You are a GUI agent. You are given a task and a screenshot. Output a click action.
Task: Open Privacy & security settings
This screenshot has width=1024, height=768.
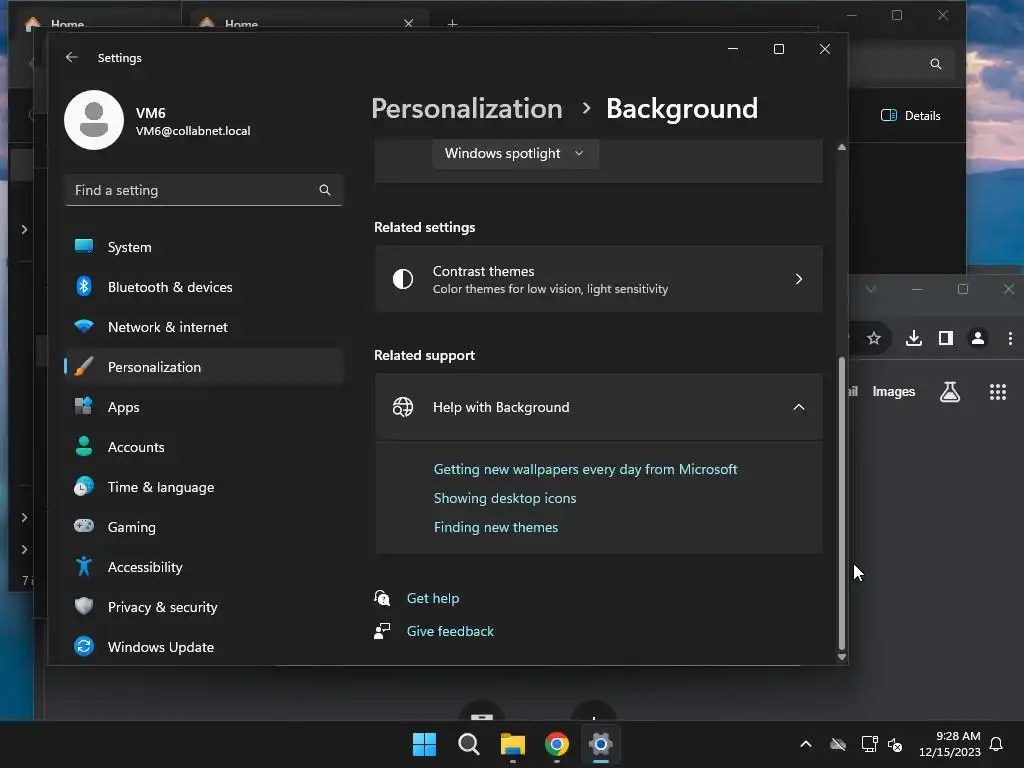[x=204, y=607]
